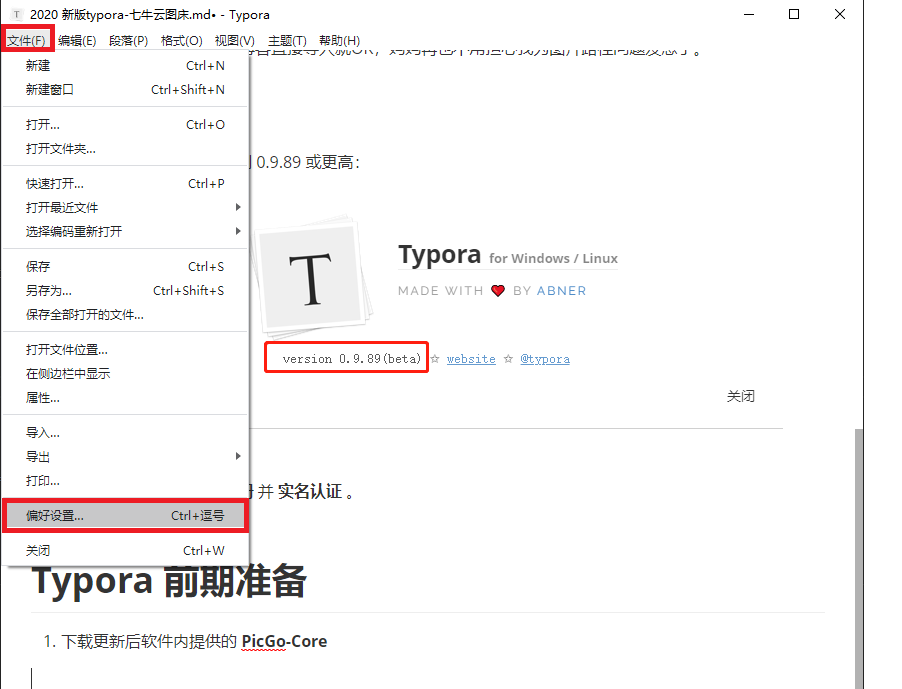Image resolution: width=902 pixels, height=689 pixels.
Task: Choose 保存 menu entry
Action: (125, 267)
